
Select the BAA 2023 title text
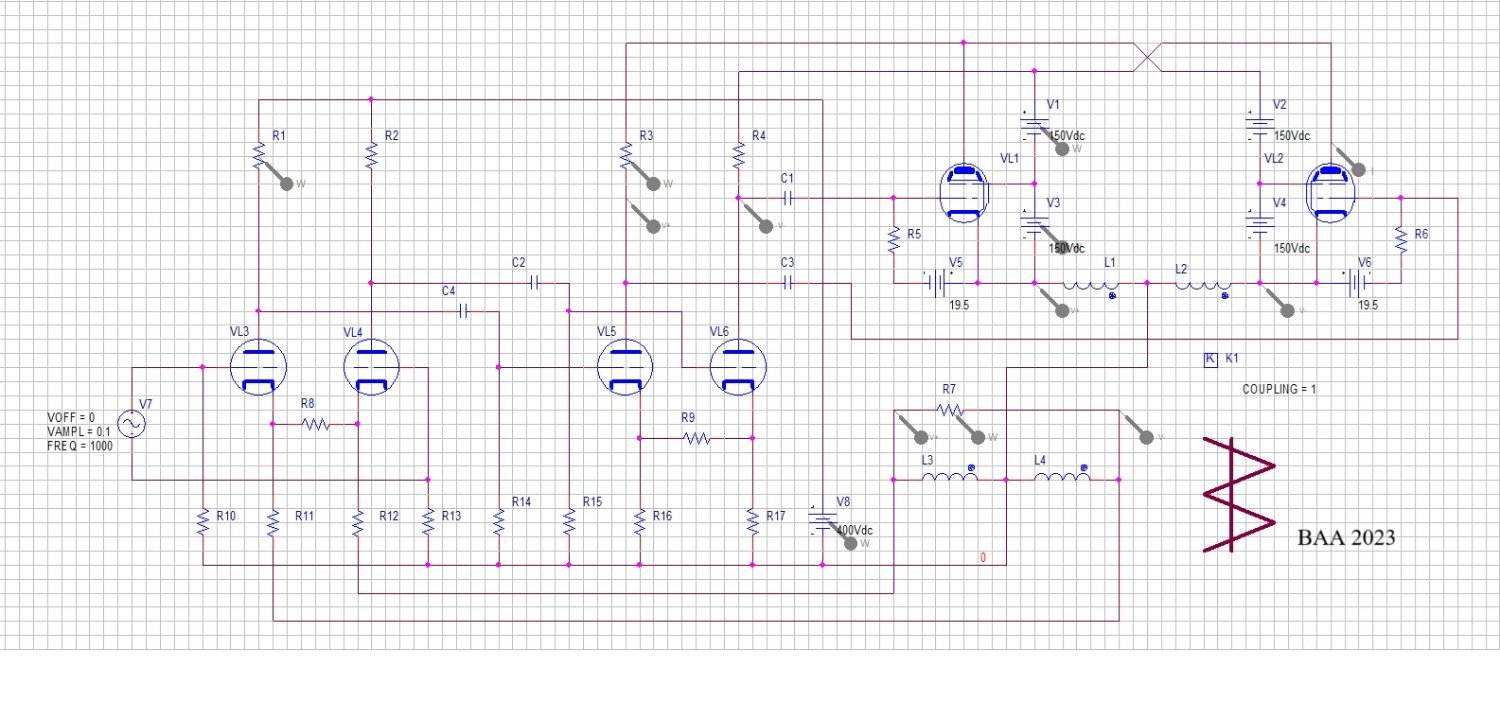click(1345, 538)
